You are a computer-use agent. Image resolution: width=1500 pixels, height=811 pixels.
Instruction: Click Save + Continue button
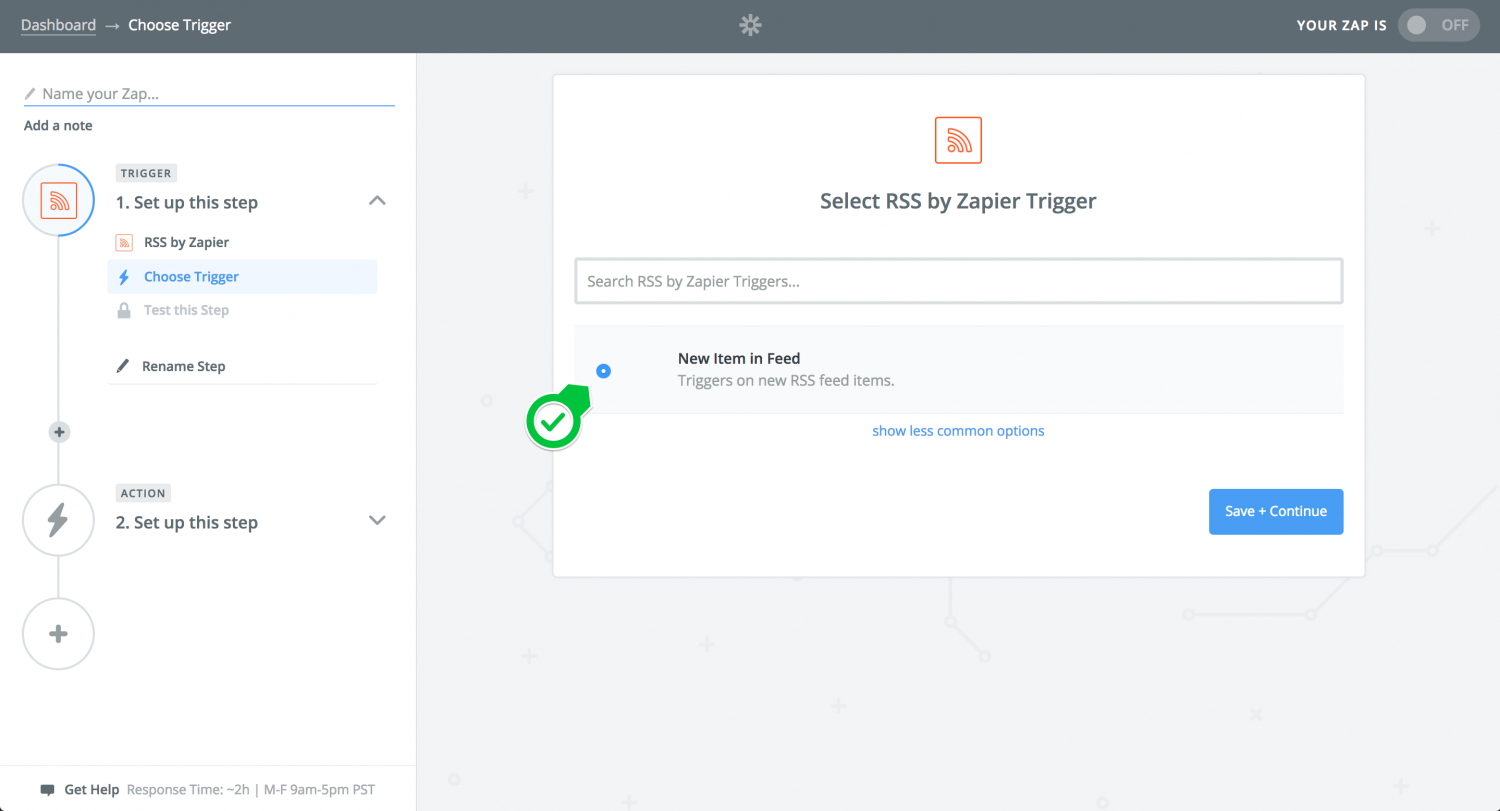[1276, 511]
